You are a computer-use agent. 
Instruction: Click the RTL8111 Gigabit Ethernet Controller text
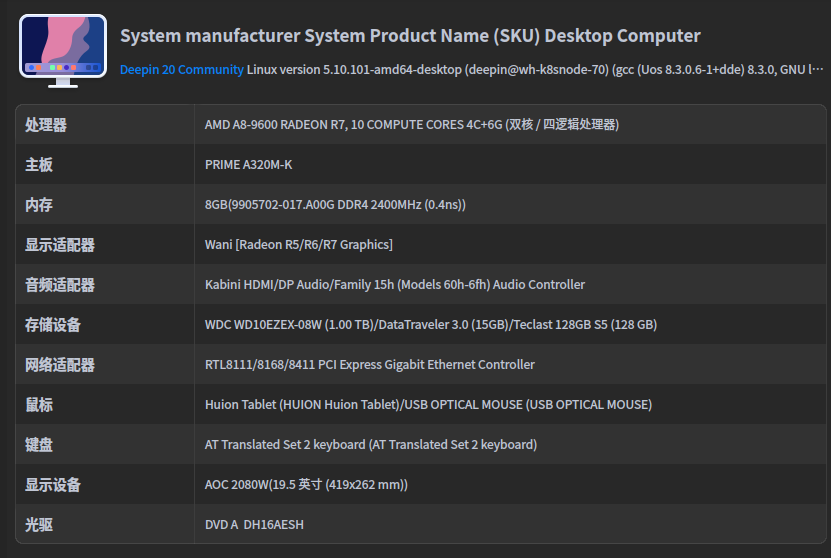pos(369,365)
